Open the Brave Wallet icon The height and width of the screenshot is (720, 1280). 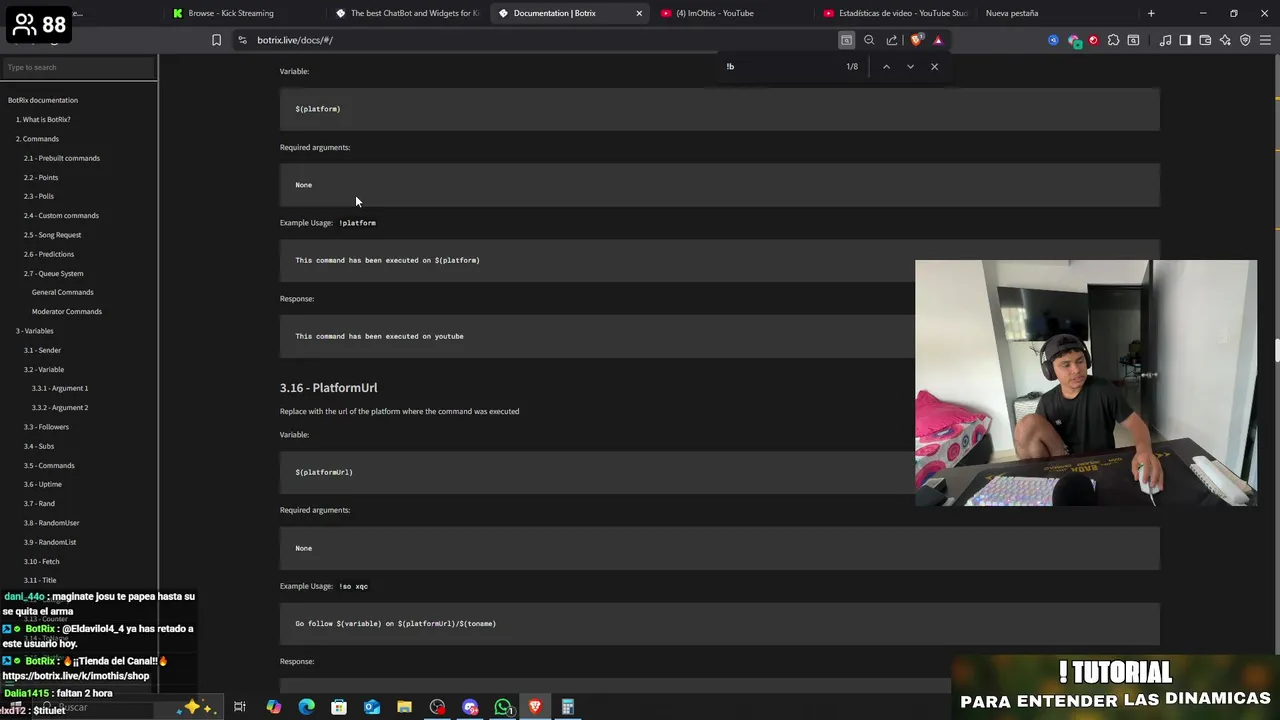pos(1205,40)
